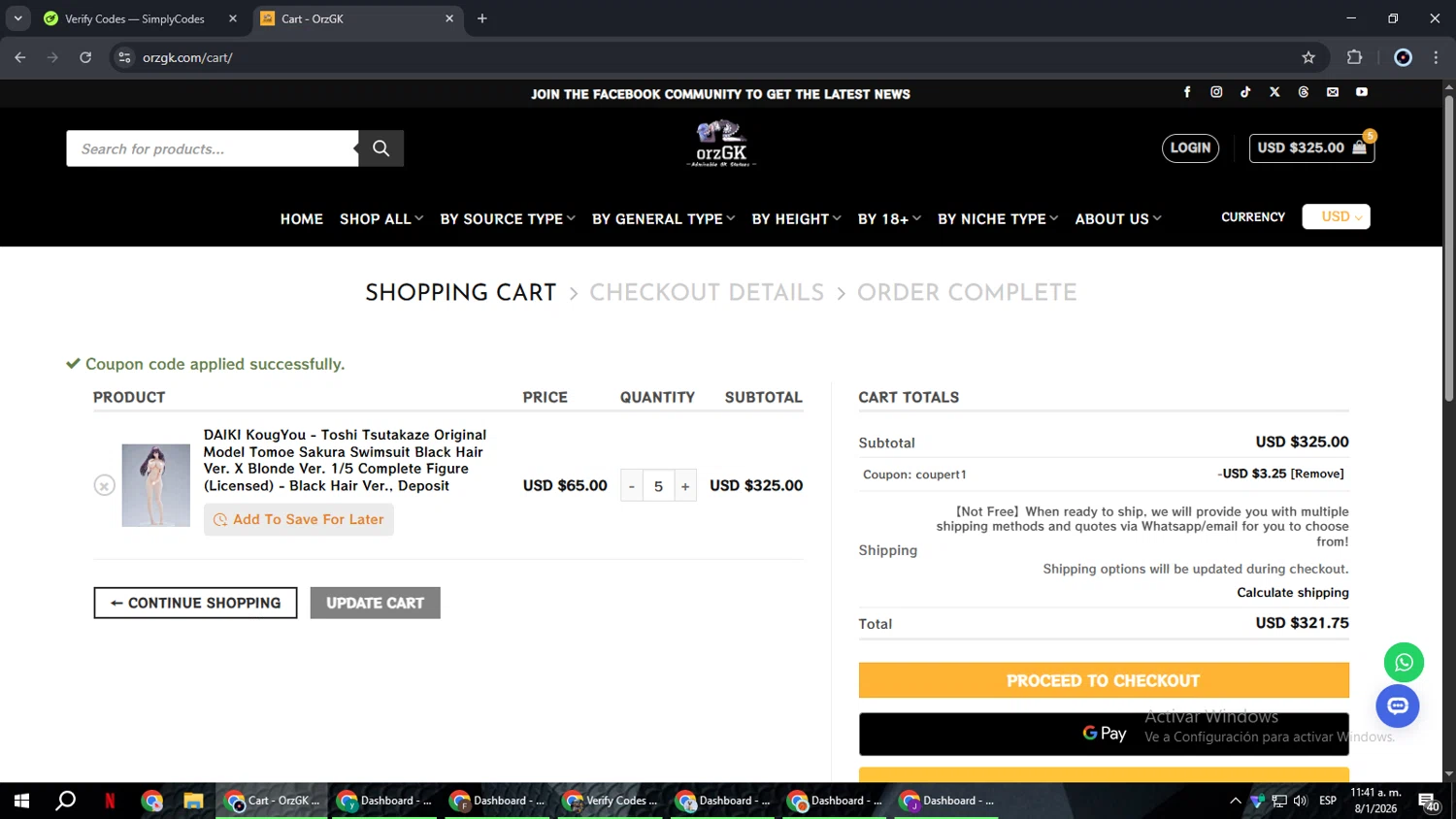
Task: View site information icon in address bar
Action: [x=124, y=57]
